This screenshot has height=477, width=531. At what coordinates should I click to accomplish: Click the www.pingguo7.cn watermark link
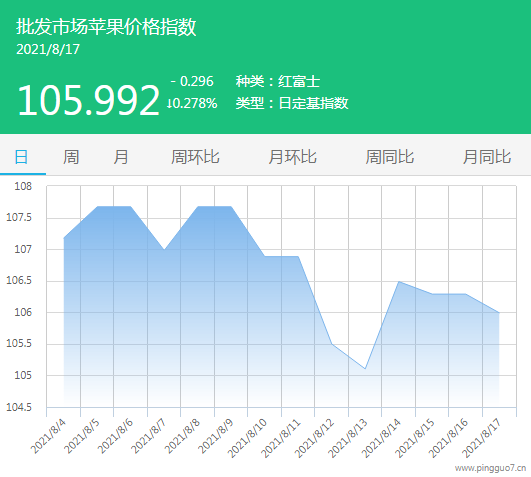tap(490, 468)
